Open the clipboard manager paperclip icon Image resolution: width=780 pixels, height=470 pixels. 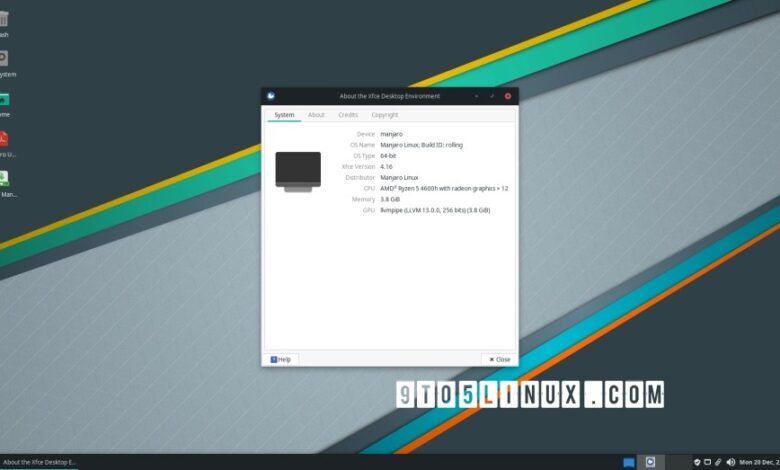[718, 463]
